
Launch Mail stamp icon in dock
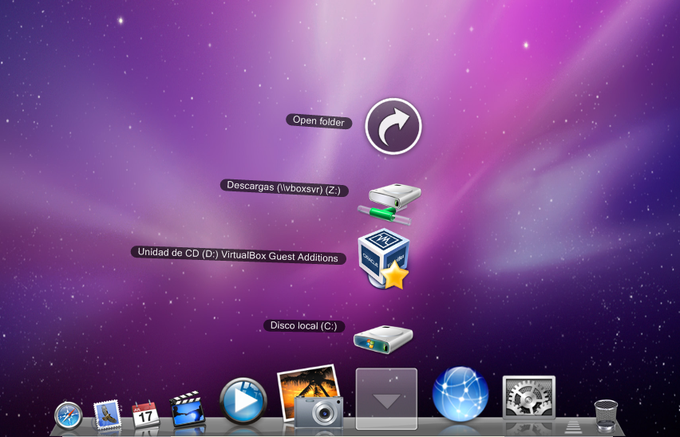(x=107, y=414)
